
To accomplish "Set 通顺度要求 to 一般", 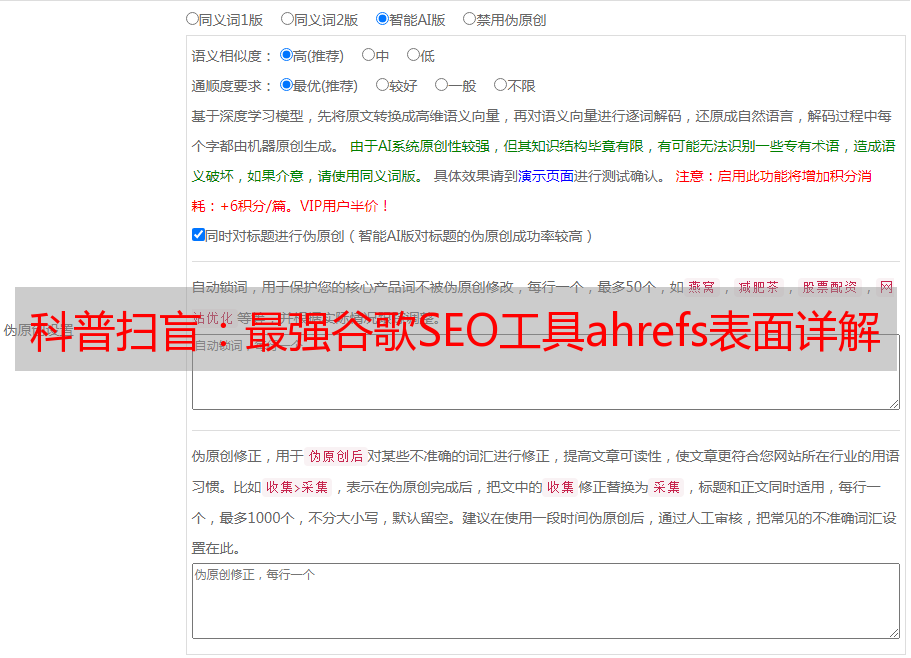I will pos(441,85).
